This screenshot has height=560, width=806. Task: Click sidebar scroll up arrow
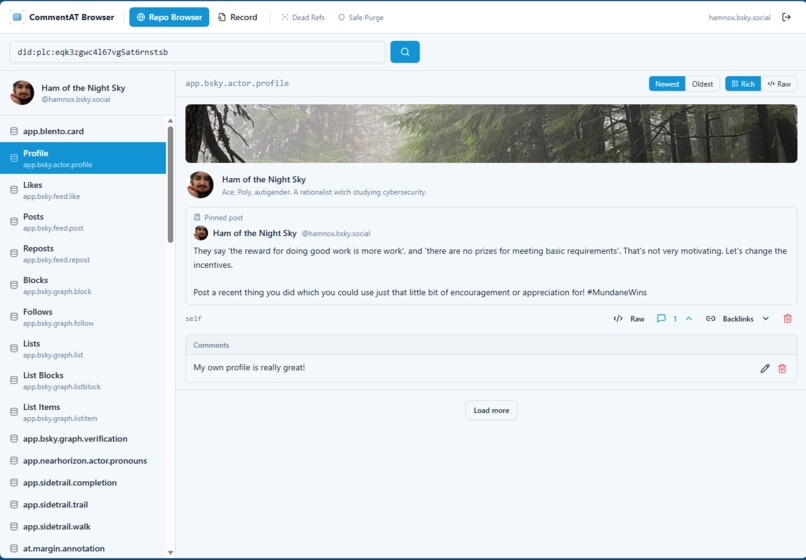pyautogui.click(x=170, y=121)
